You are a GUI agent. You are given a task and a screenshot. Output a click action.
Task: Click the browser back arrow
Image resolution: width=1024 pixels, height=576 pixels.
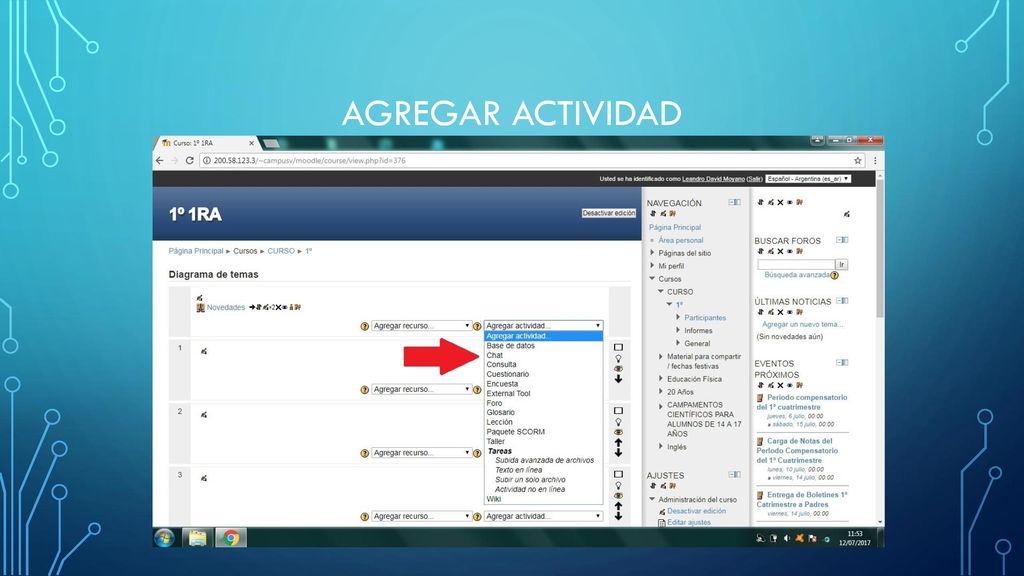point(160,161)
